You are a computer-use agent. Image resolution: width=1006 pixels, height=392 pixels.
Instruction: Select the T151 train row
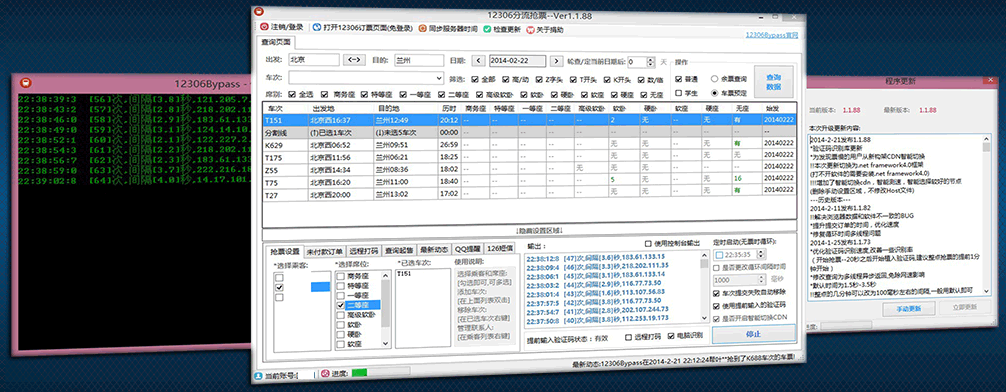pos(529,119)
